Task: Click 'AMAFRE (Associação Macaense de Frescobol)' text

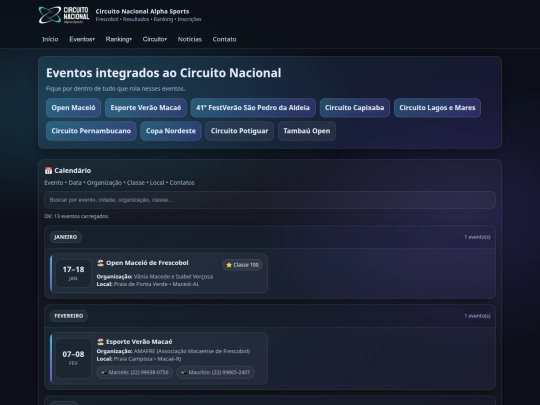Action: click(x=192, y=351)
